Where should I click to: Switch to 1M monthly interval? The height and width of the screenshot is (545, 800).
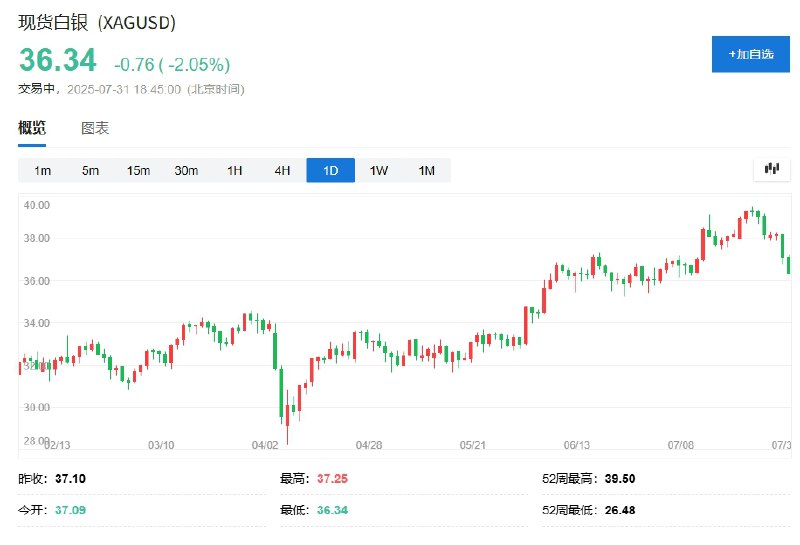click(427, 170)
